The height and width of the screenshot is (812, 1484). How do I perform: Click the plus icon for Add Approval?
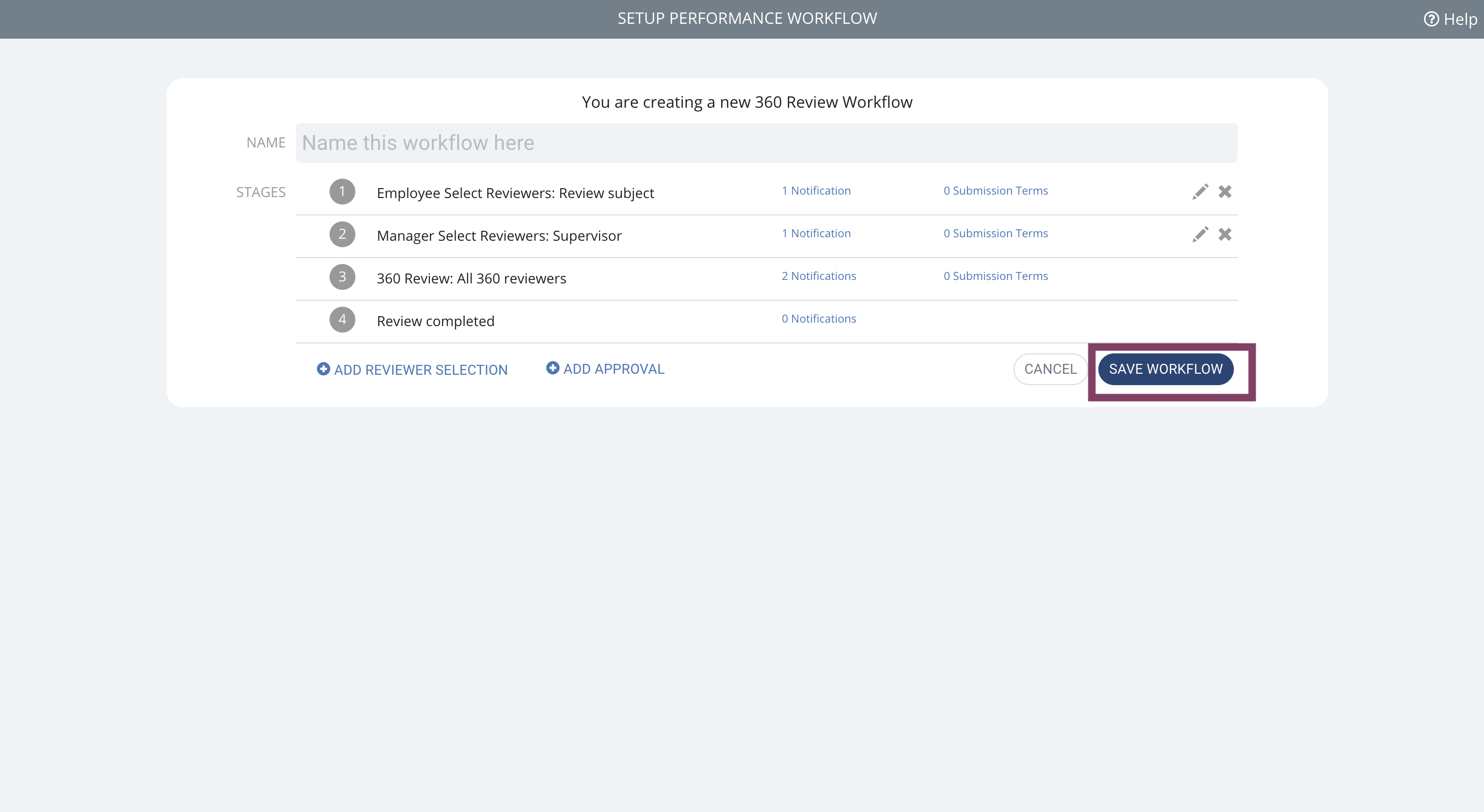click(x=552, y=368)
